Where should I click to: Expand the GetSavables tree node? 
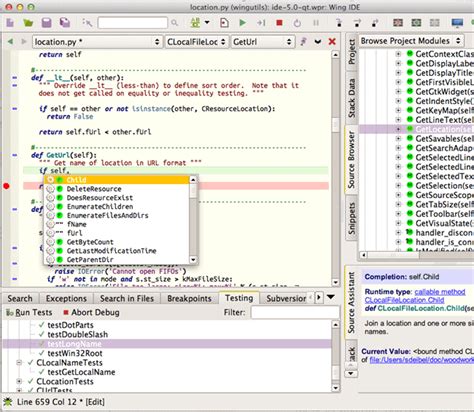click(398, 138)
